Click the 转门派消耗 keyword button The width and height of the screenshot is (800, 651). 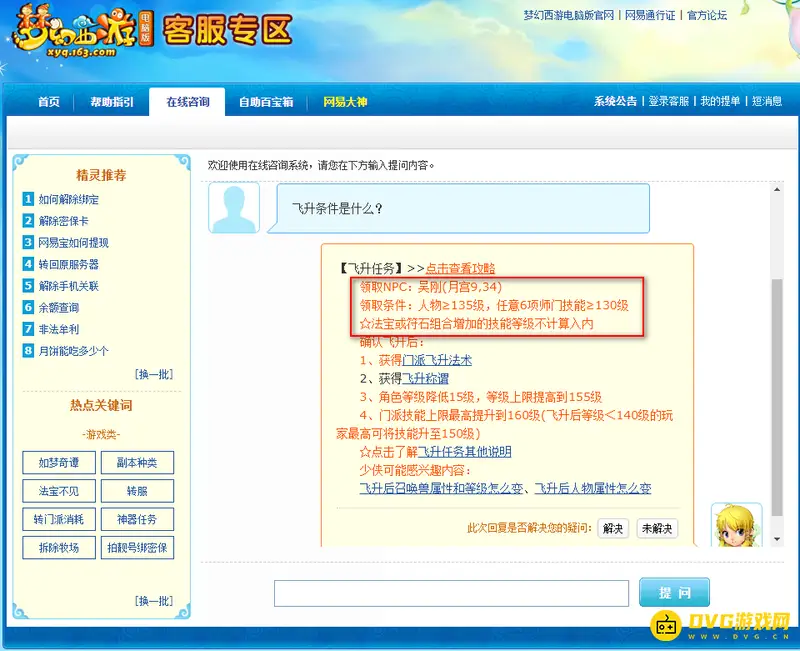pos(59,519)
